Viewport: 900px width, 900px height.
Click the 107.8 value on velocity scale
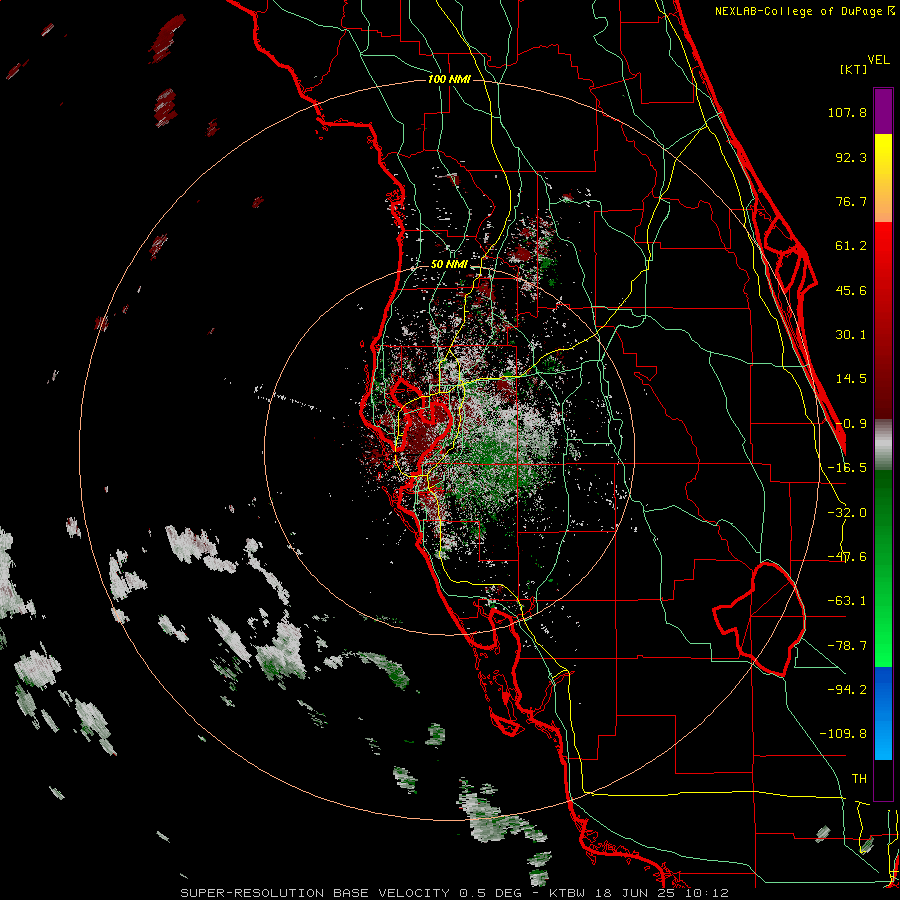pos(847,112)
